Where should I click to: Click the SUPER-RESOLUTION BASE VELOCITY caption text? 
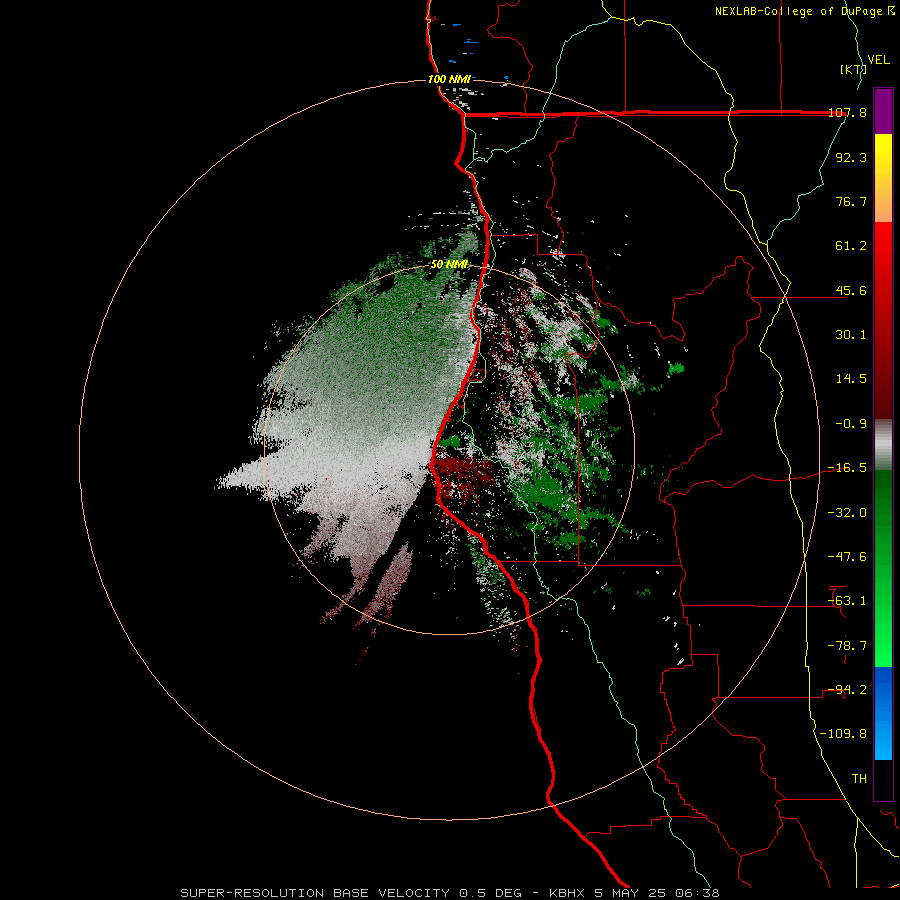(x=315, y=893)
